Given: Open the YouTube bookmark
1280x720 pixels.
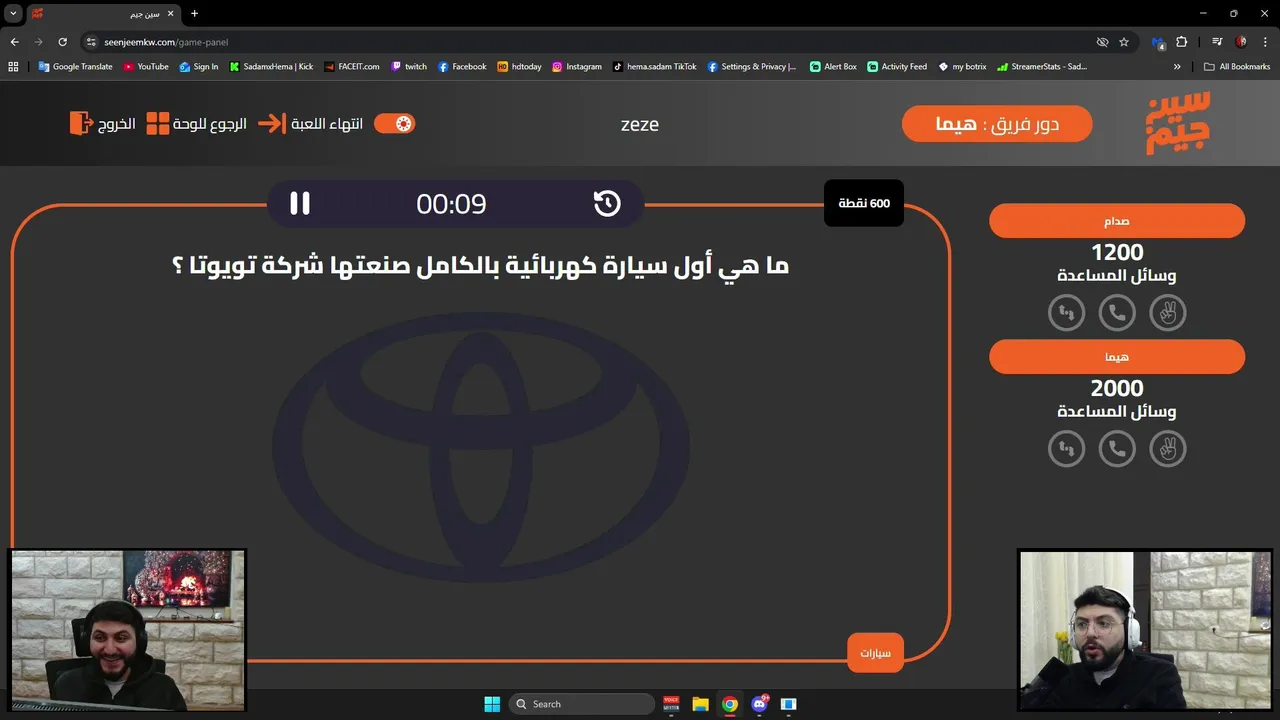Looking at the screenshot, I should [146, 67].
